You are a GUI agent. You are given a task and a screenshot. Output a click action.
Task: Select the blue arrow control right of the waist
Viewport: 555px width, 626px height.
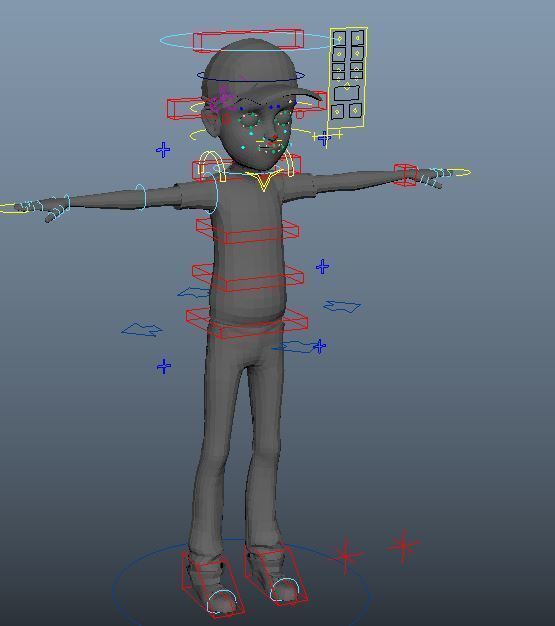[342, 306]
